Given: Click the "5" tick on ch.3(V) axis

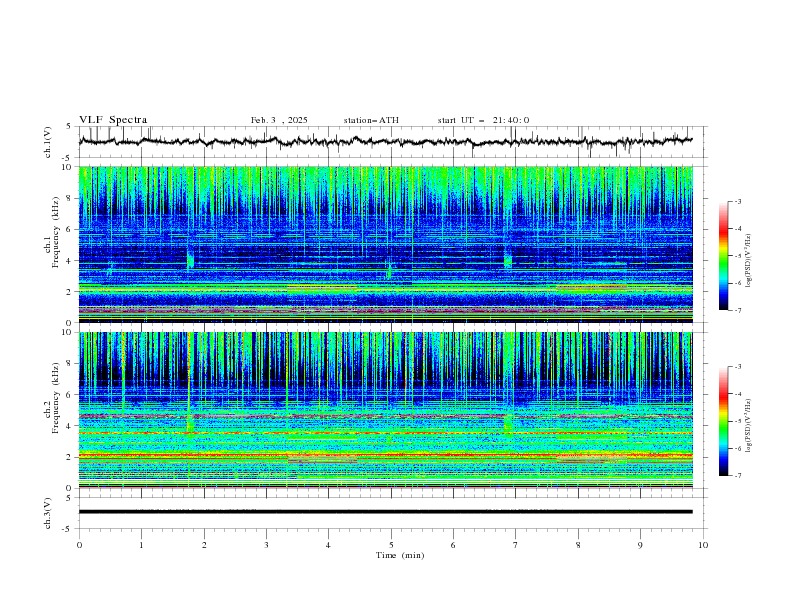Looking at the screenshot, I should coord(69,497).
